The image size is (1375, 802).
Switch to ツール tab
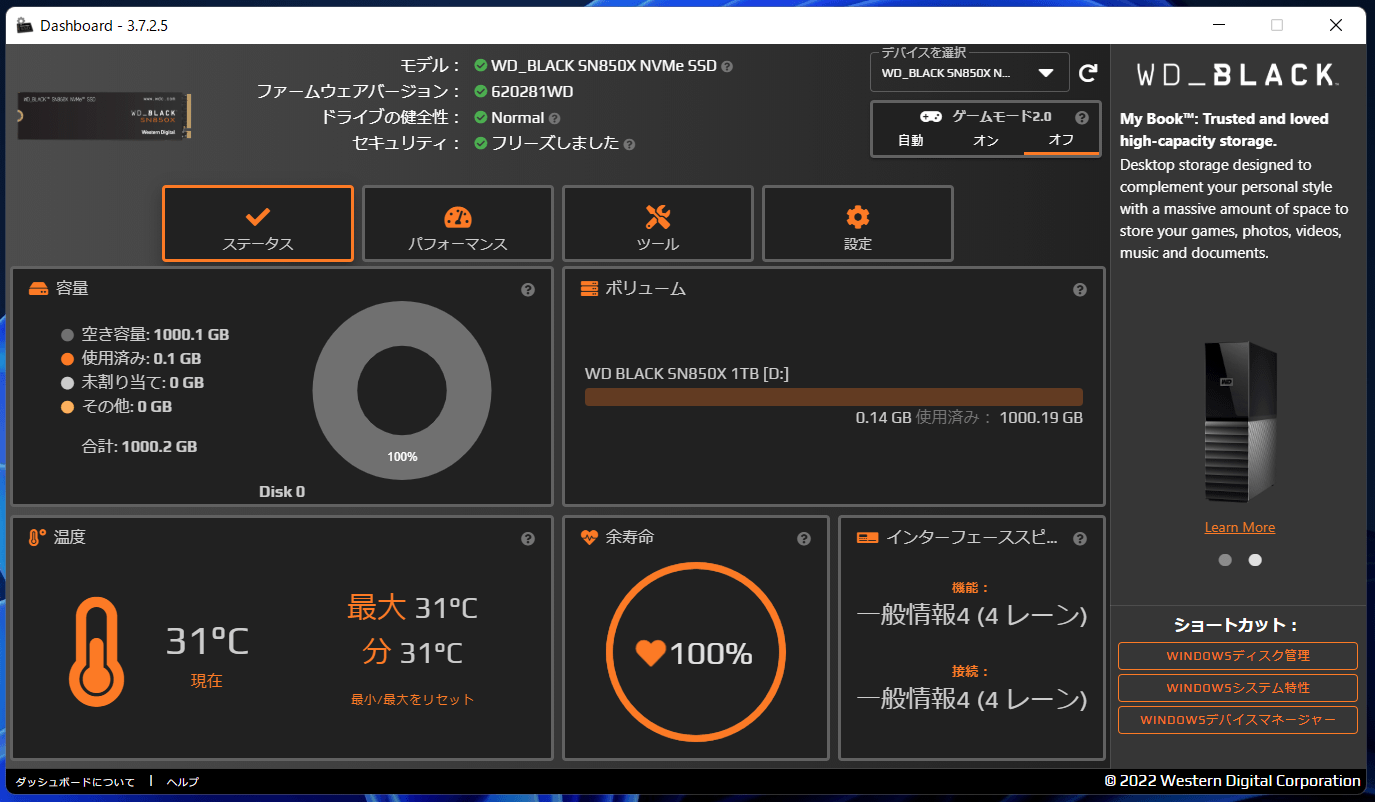pyautogui.click(x=658, y=224)
